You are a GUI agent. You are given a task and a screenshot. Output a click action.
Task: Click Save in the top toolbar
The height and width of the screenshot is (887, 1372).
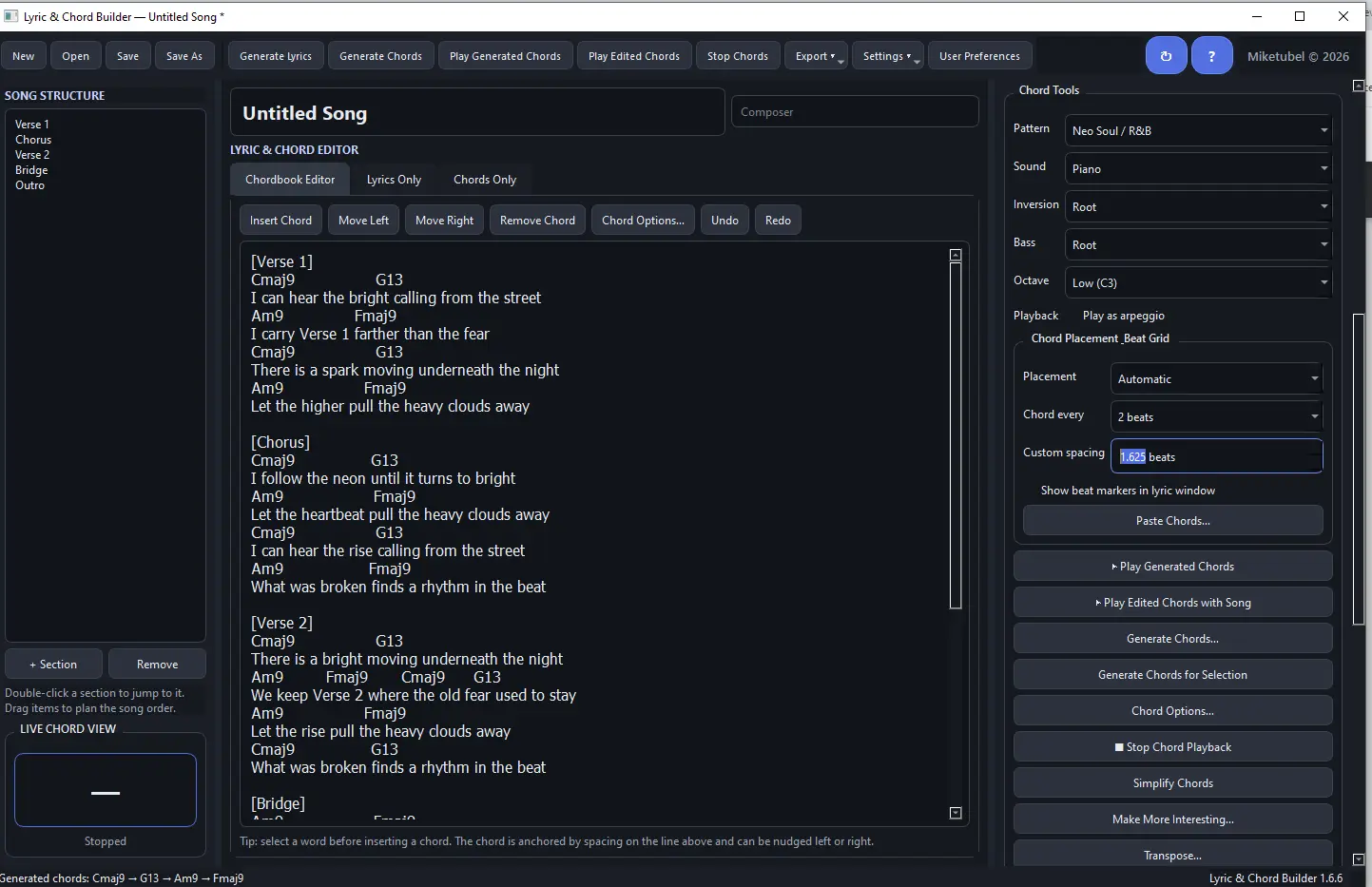[x=128, y=56]
